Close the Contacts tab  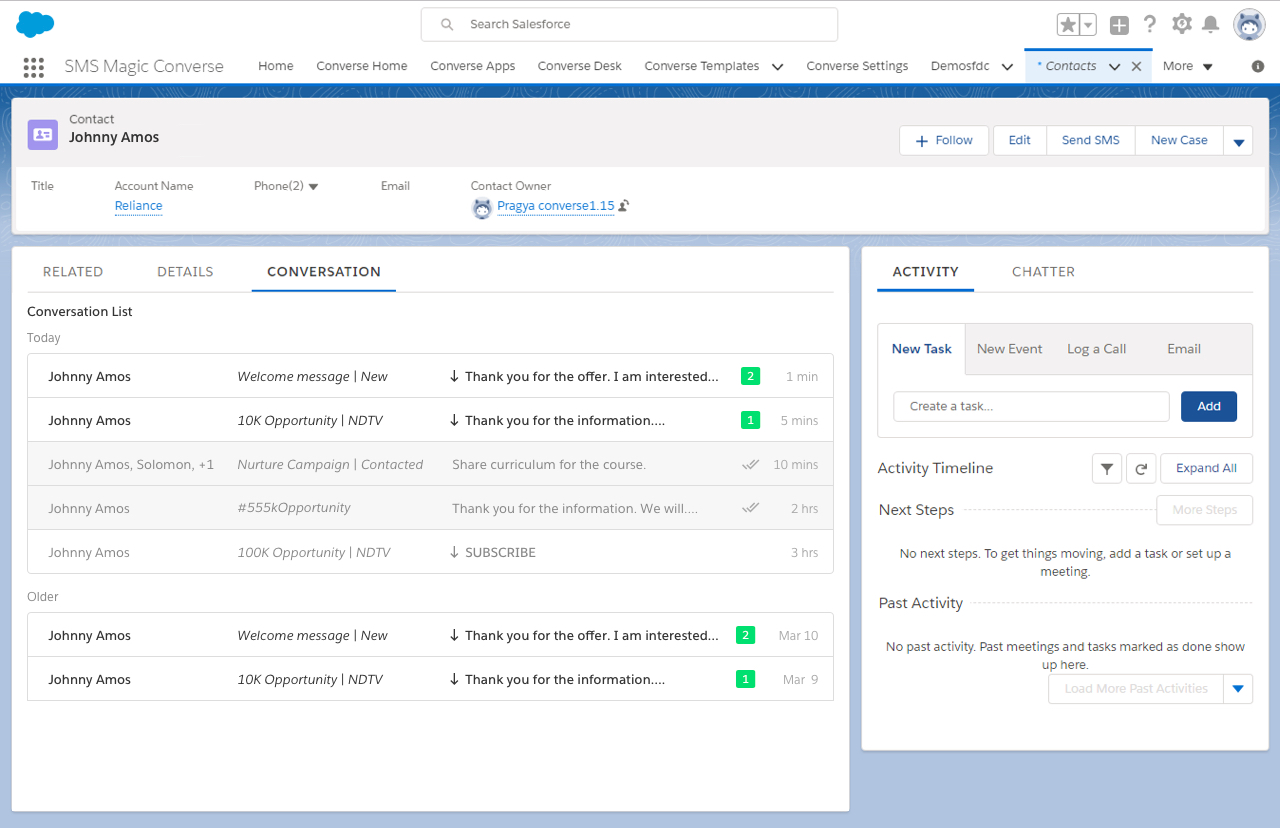click(1136, 66)
